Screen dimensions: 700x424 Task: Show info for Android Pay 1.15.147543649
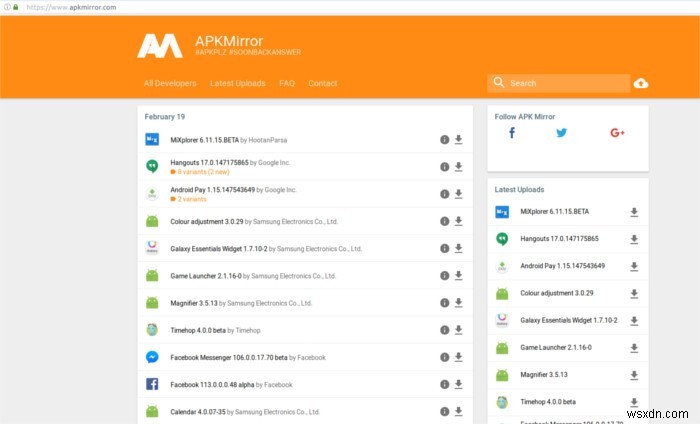(444, 194)
